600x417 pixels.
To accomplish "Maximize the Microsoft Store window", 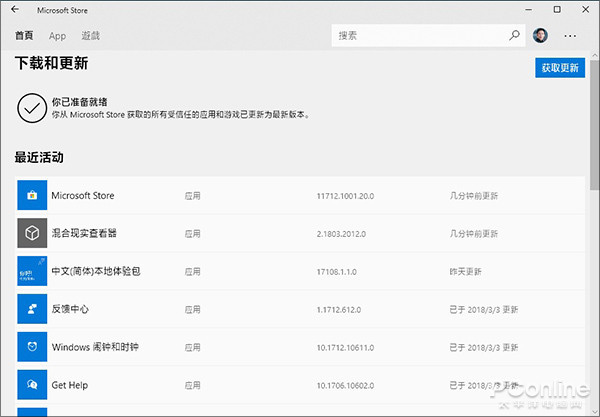I will [557, 10].
